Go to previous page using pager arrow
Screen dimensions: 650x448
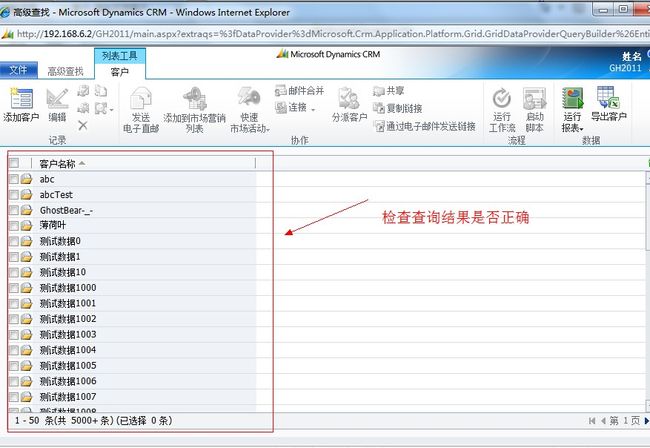(603, 421)
